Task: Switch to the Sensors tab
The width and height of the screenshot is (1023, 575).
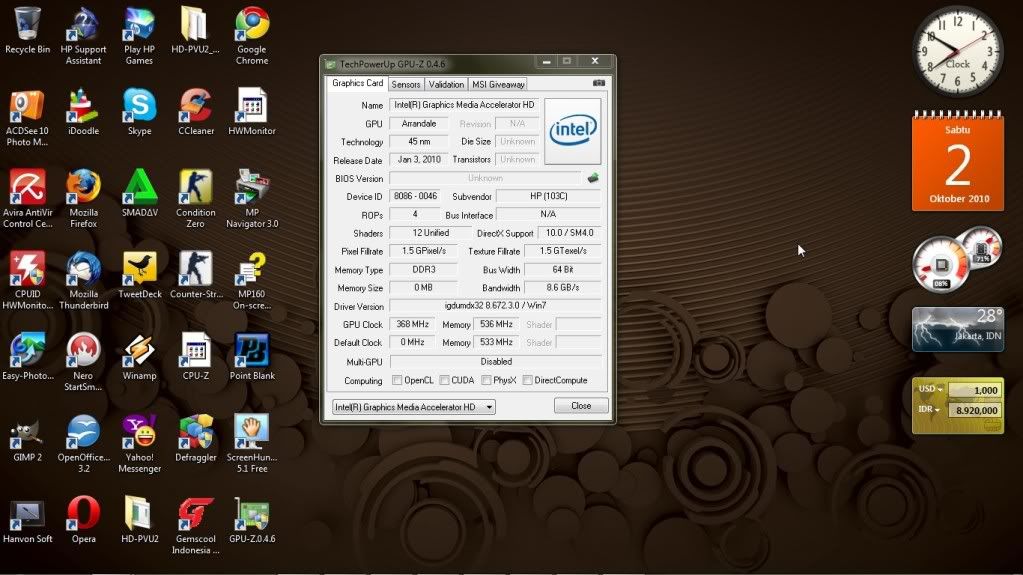Action: (x=406, y=84)
